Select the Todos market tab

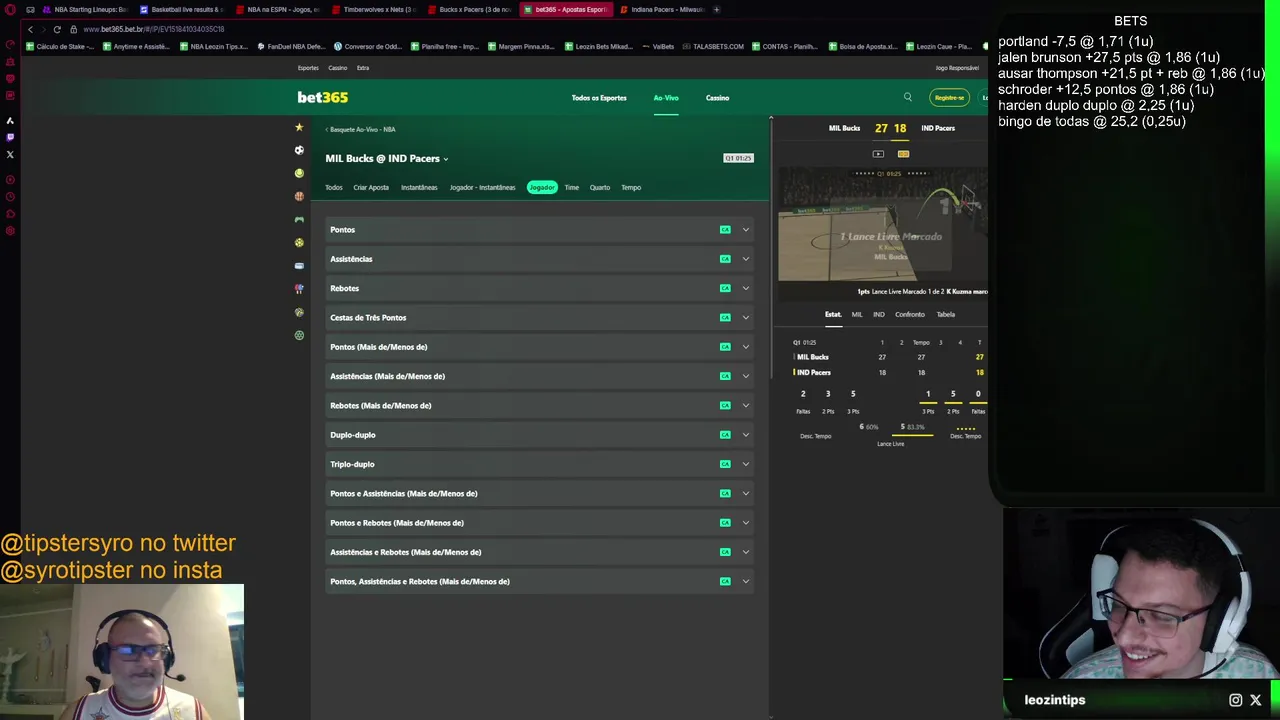tap(333, 187)
